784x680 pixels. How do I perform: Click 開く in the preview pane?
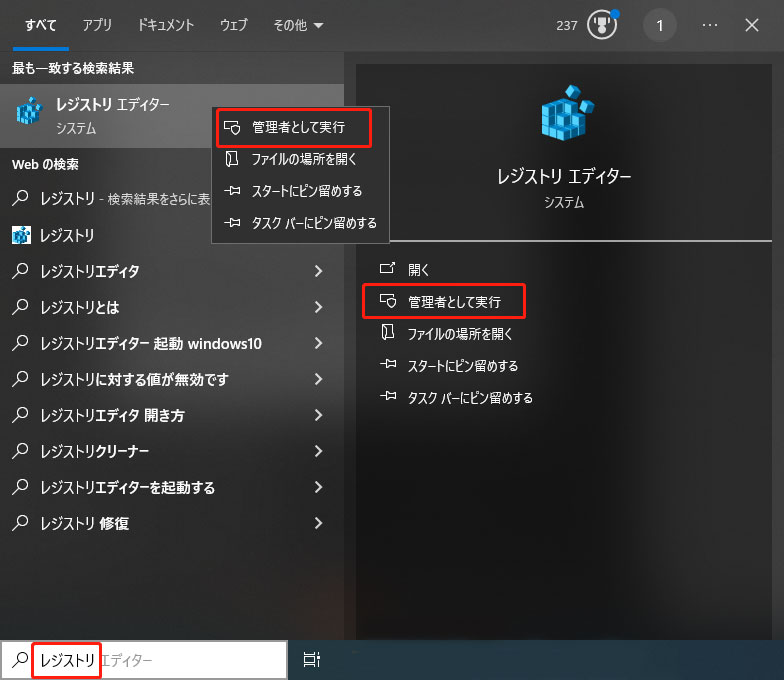click(418, 270)
